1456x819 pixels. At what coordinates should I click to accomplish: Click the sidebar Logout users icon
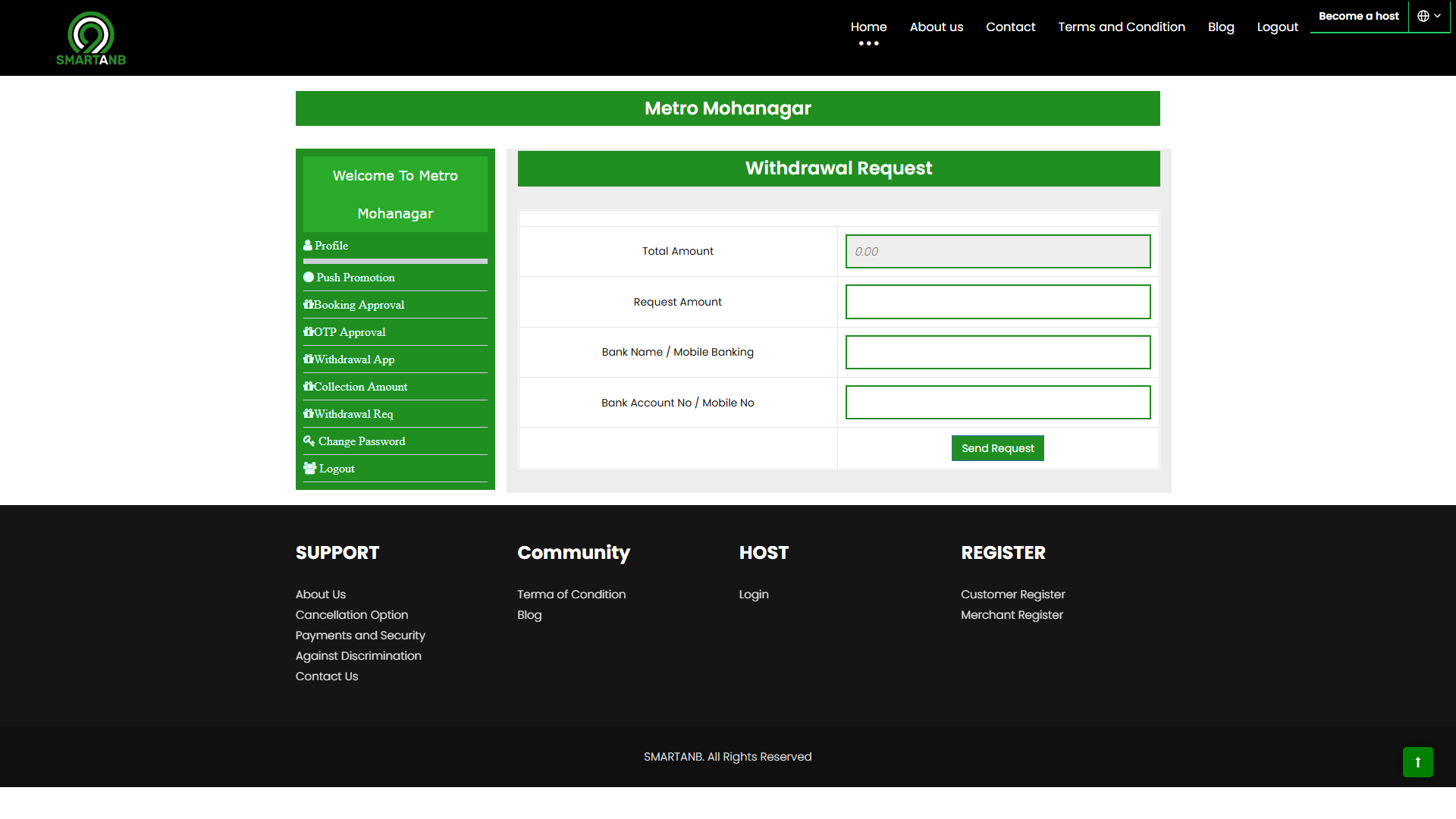point(309,469)
